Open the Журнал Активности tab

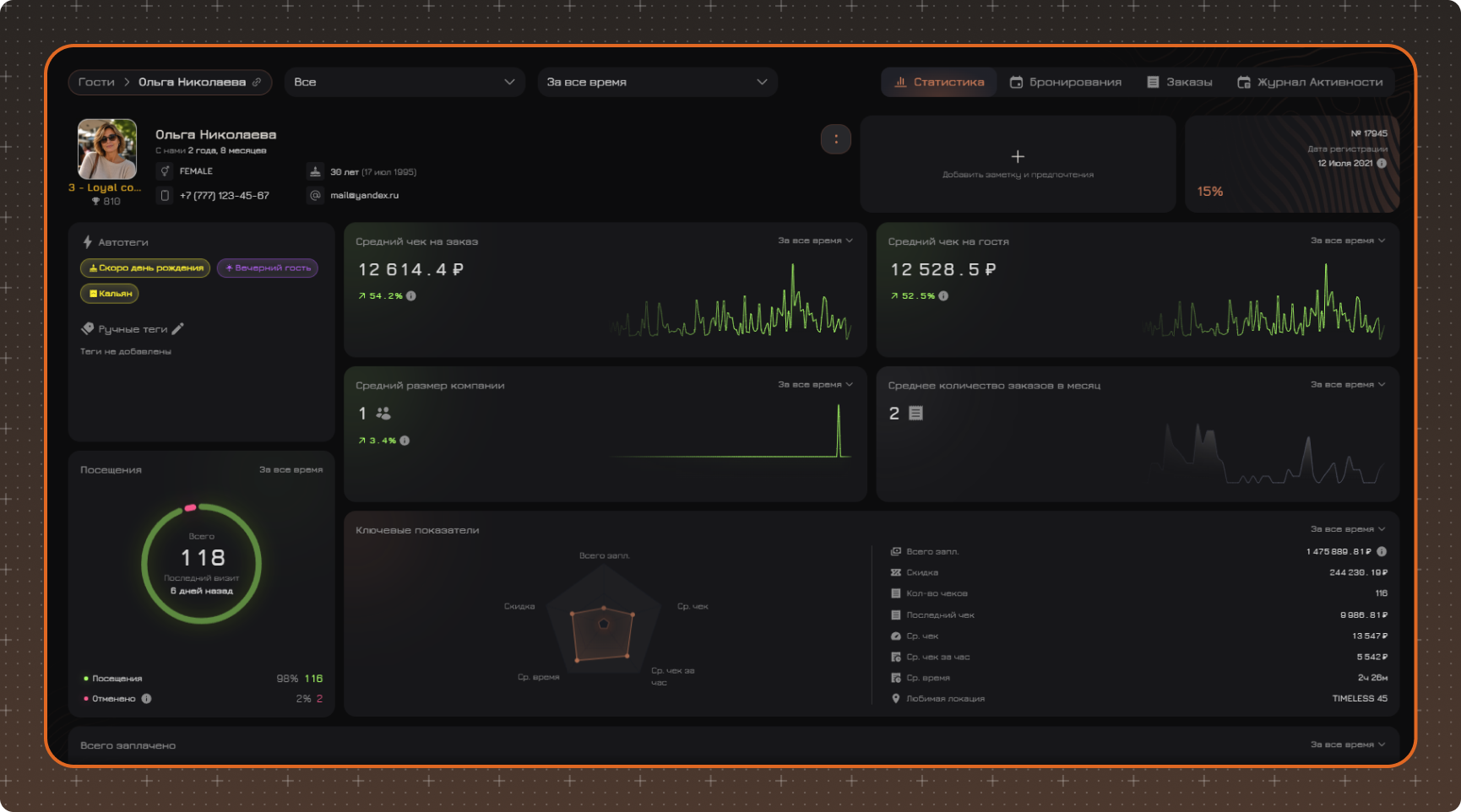click(x=1310, y=82)
